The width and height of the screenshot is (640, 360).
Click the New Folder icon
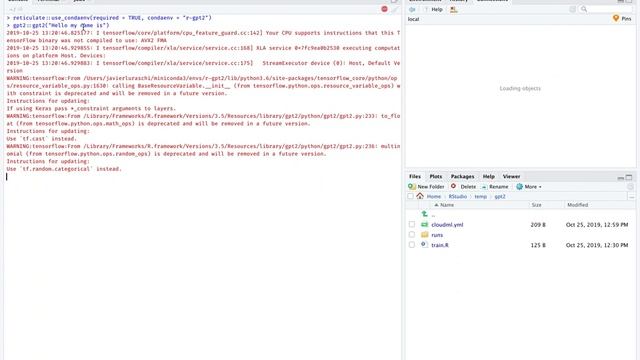(411, 187)
